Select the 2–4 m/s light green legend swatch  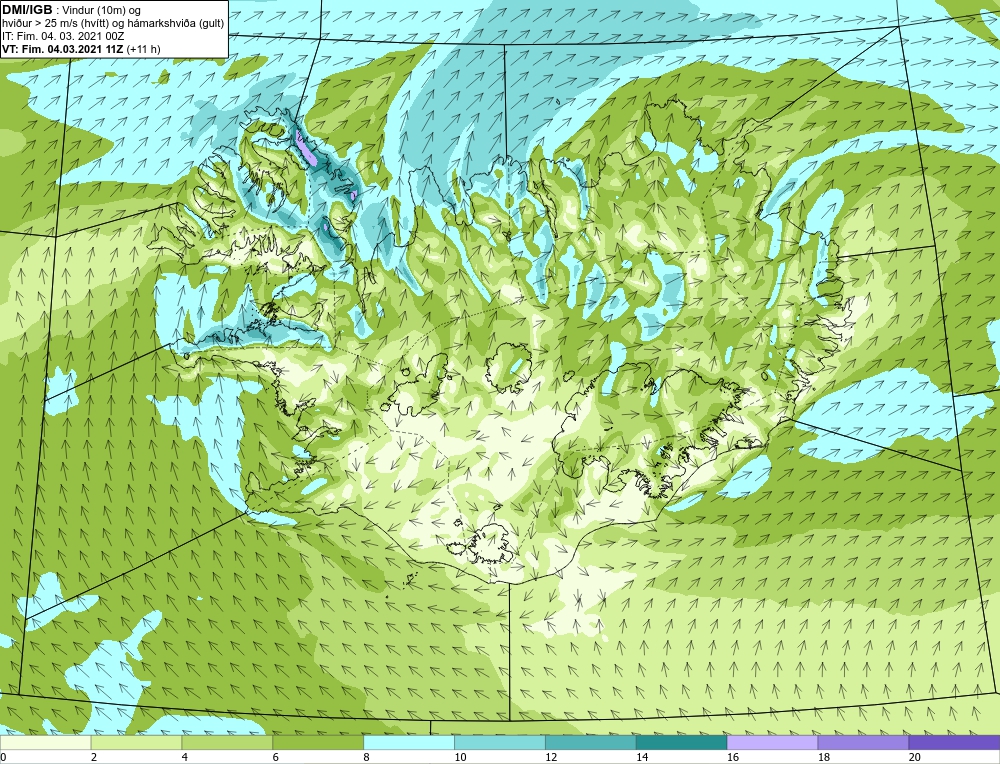(x=136, y=743)
